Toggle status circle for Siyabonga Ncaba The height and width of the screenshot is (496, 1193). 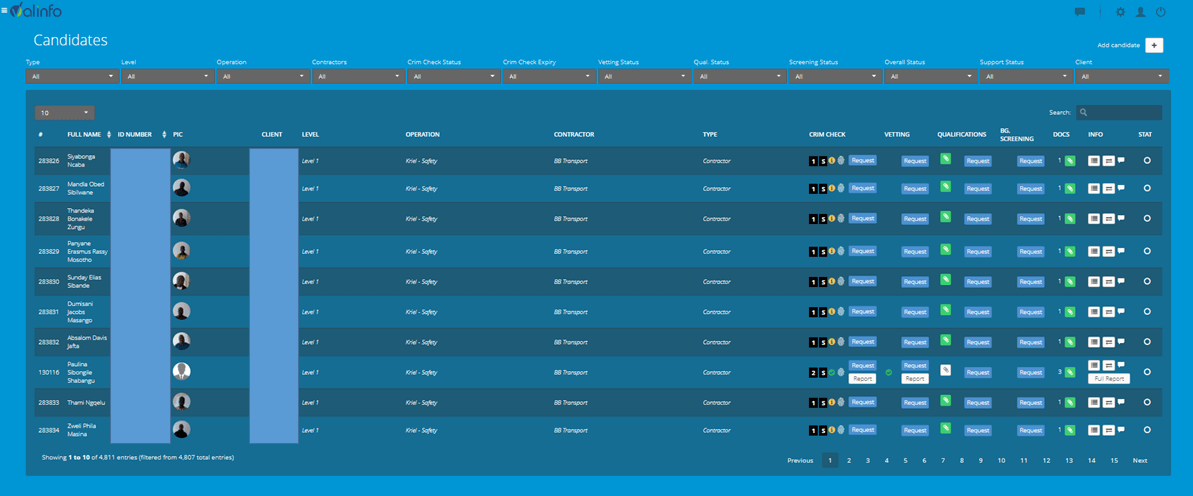click(1147, 160)
